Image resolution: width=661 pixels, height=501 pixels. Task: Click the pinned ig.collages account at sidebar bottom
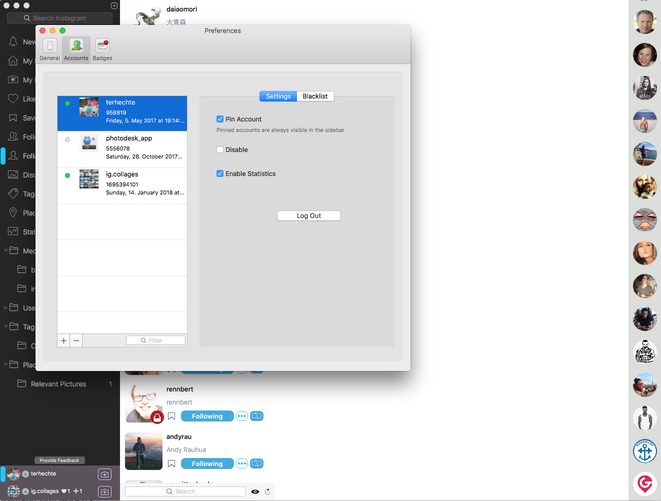tap(44, 491)
